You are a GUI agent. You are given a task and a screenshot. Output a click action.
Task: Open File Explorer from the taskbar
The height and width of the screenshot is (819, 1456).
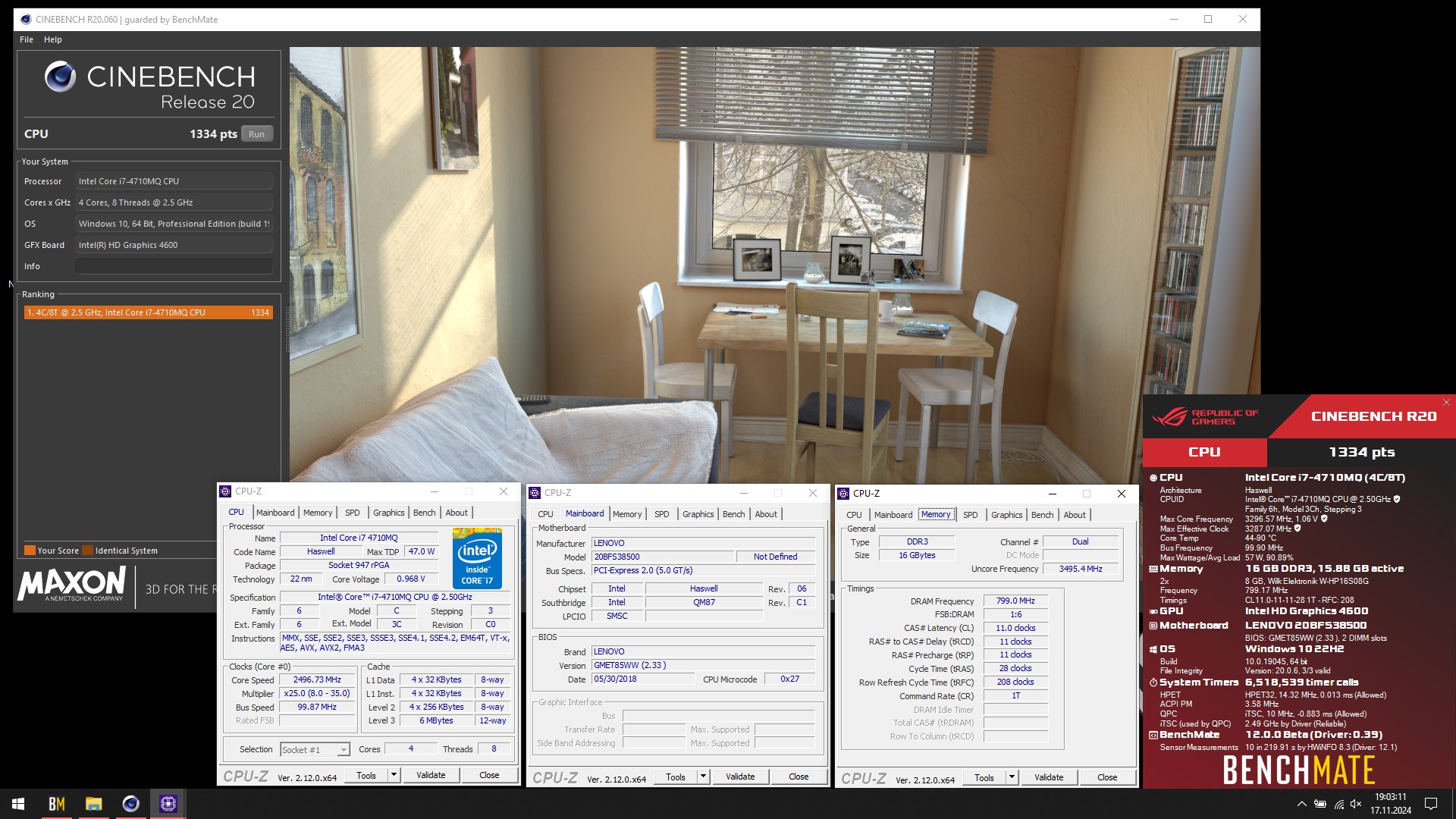[93, 804]
